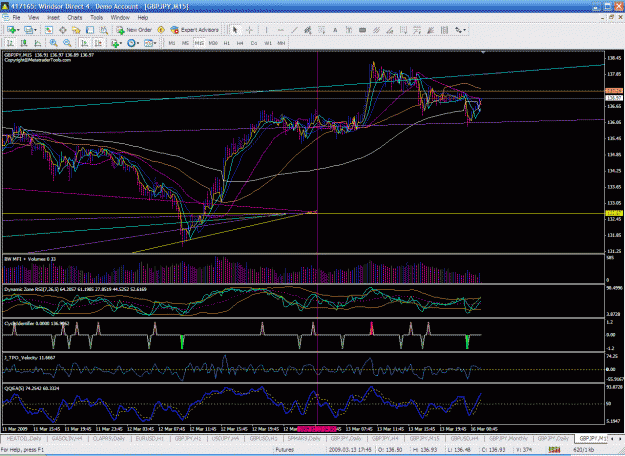Click the Futures profile status entry
625x456 pixels.
pos(285,450)
